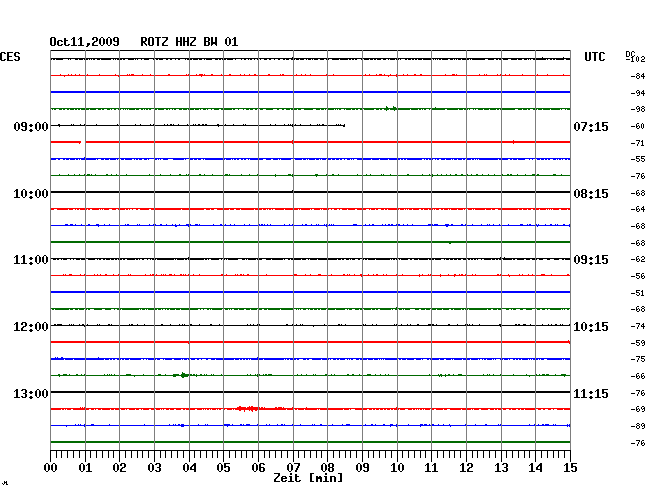The width and height of the screenshot is (650, 494).
Task: Click the Zeit [min] axis title
Action: [x=308, y=478]
